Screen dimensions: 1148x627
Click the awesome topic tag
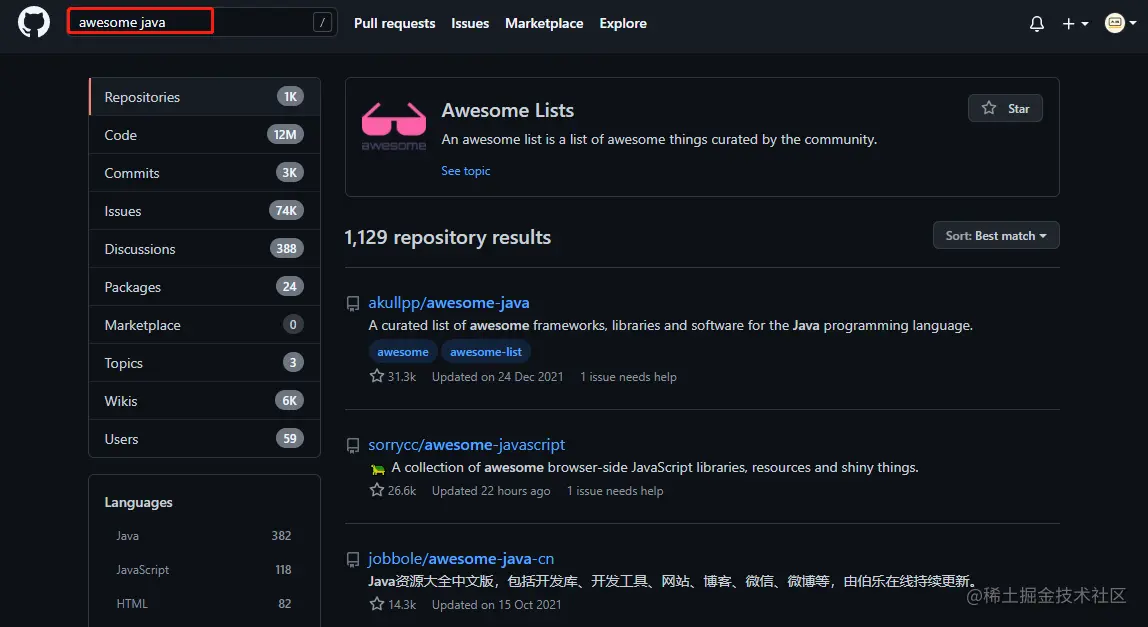(x=403, y=352)
